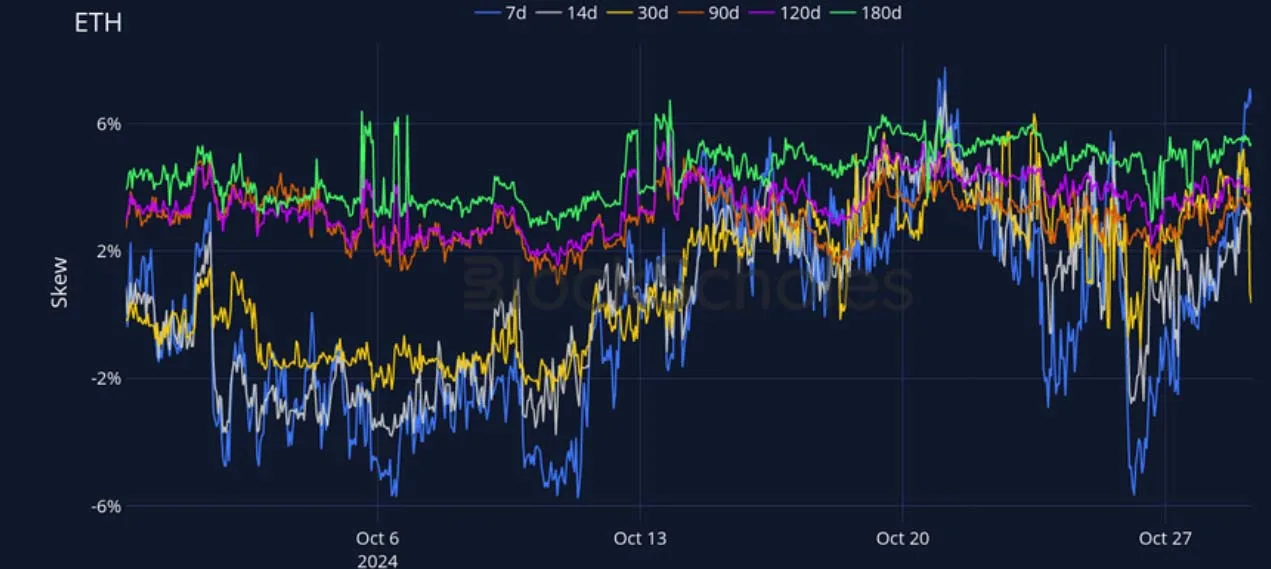Click the -2% y-axis tick label

click(x=106, y=378)
